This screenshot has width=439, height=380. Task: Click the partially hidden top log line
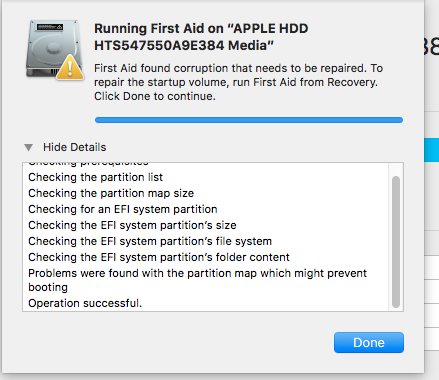pyautogui.click(x=88, y=164)
